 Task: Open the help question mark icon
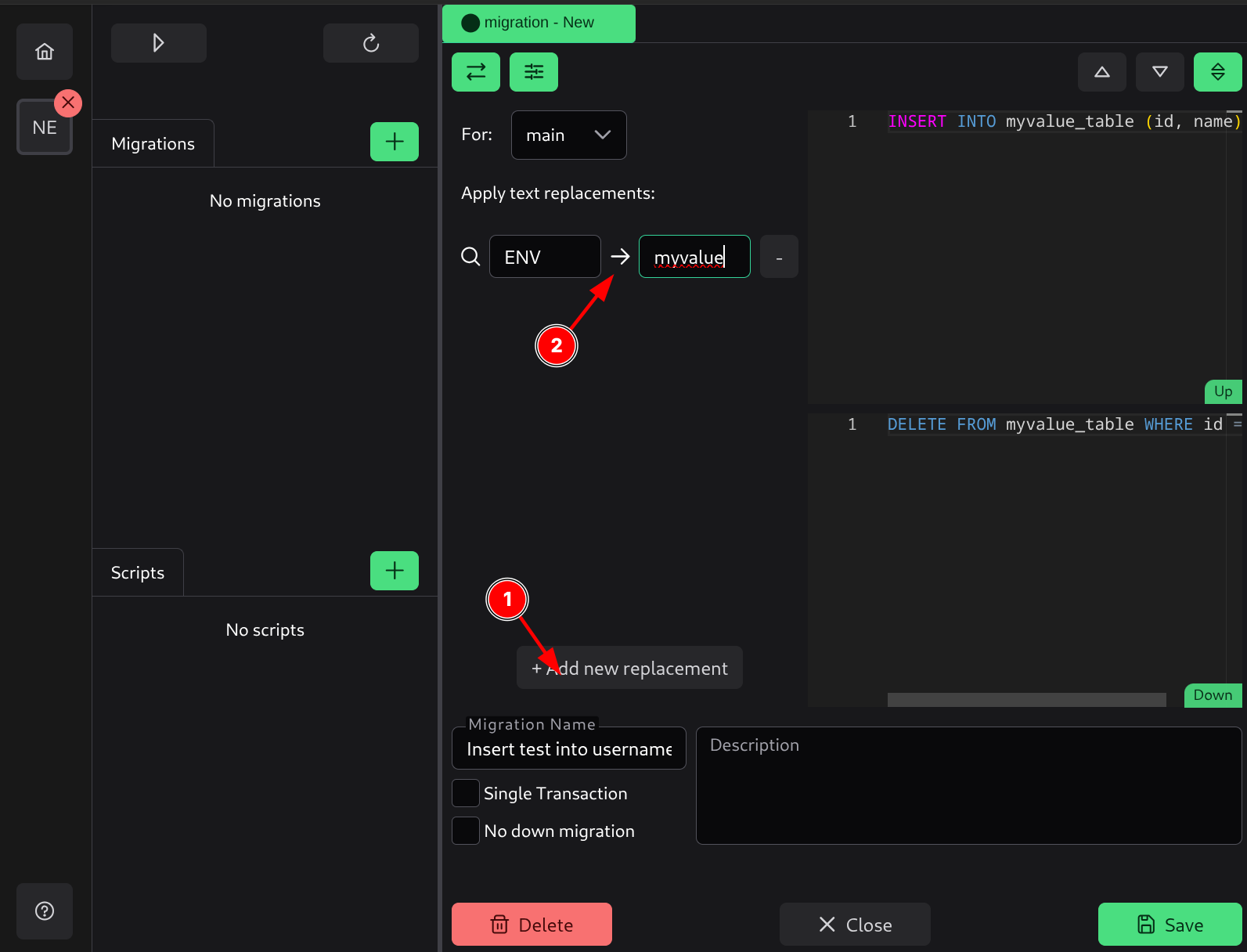click(45, 911)
